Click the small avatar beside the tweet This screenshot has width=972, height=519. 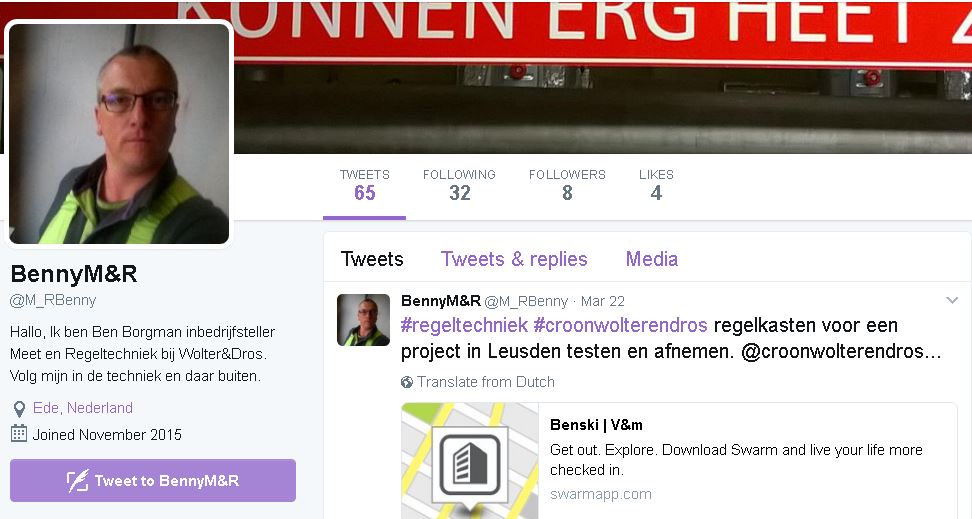point(363,319)
